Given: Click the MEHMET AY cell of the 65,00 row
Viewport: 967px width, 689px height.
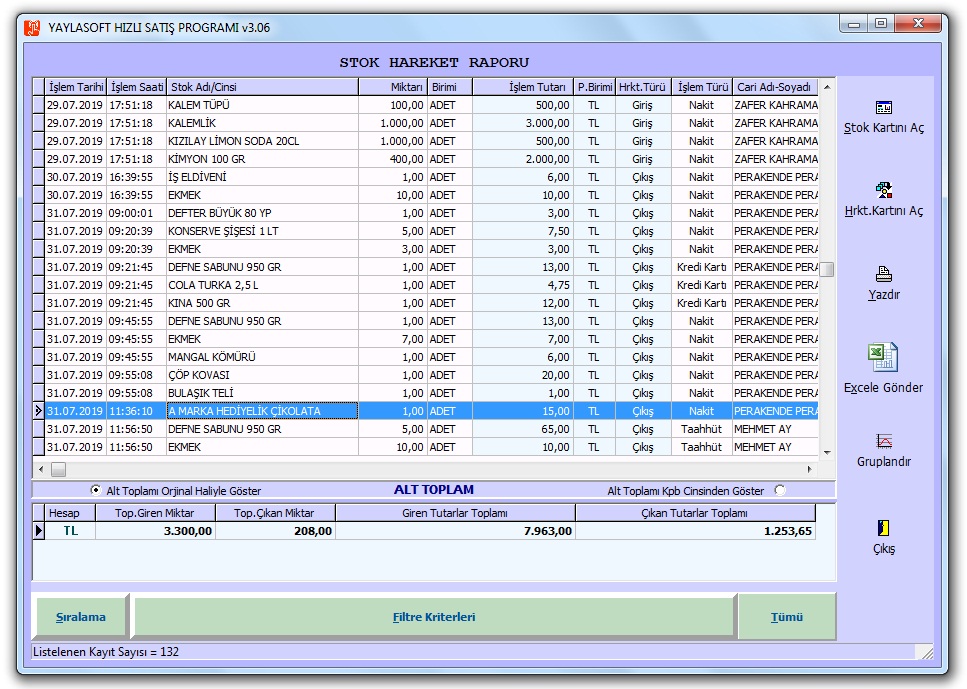Looking at the screenshot, I should 775,429.
